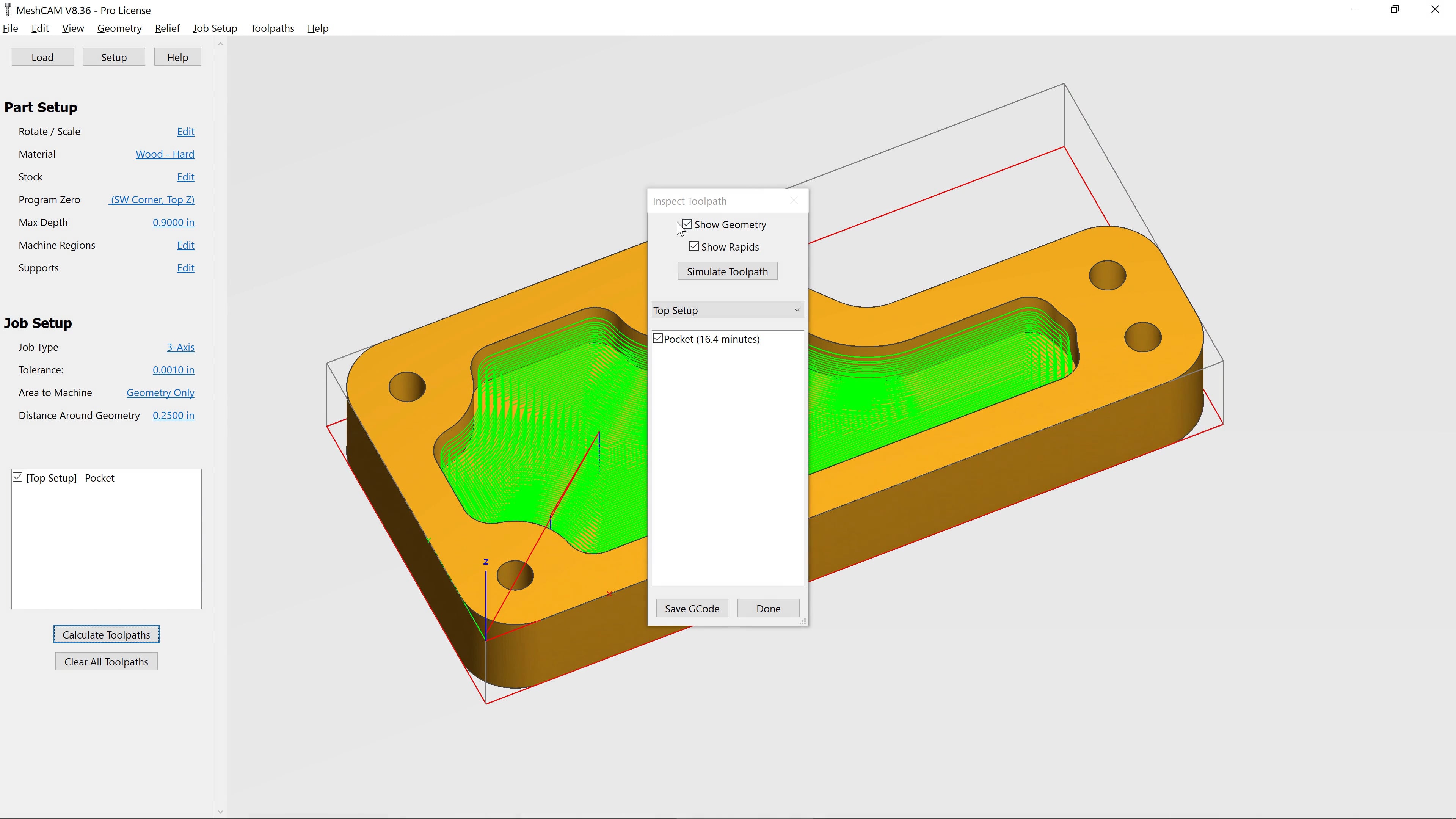Image resolution: width=1456 pixels, height=819 pixels.
Task: Edit the Supports setting
Action: coord(185,268)
